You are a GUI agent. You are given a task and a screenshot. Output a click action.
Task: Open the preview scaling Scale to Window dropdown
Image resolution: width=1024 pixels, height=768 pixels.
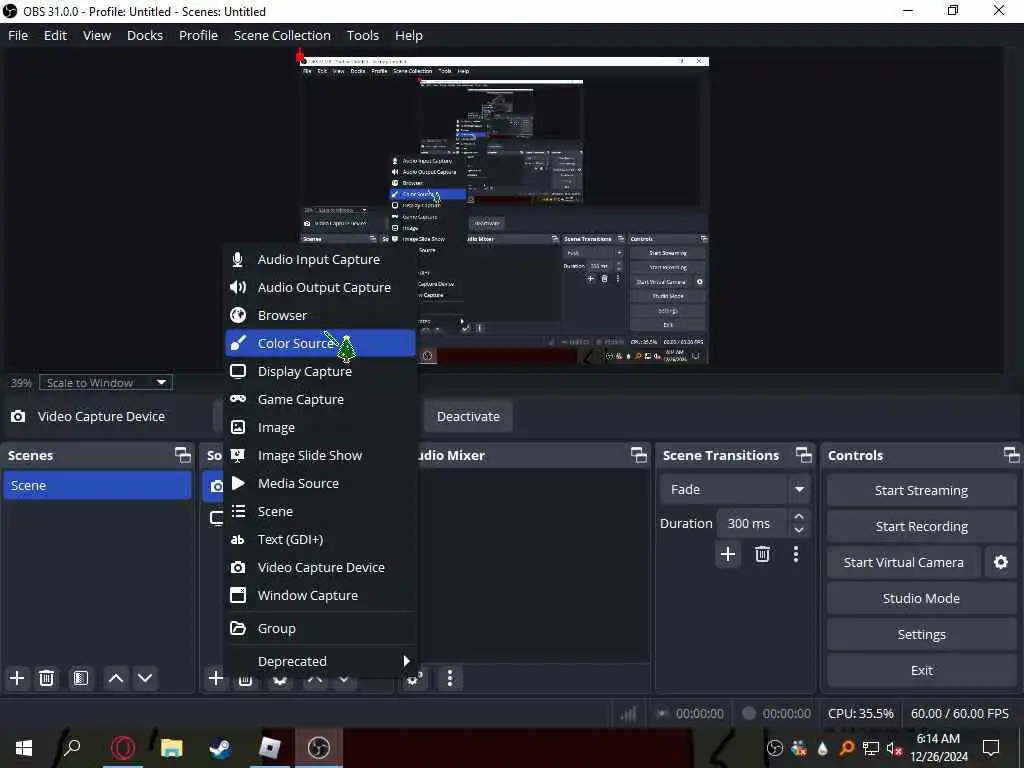pos(106,383)
